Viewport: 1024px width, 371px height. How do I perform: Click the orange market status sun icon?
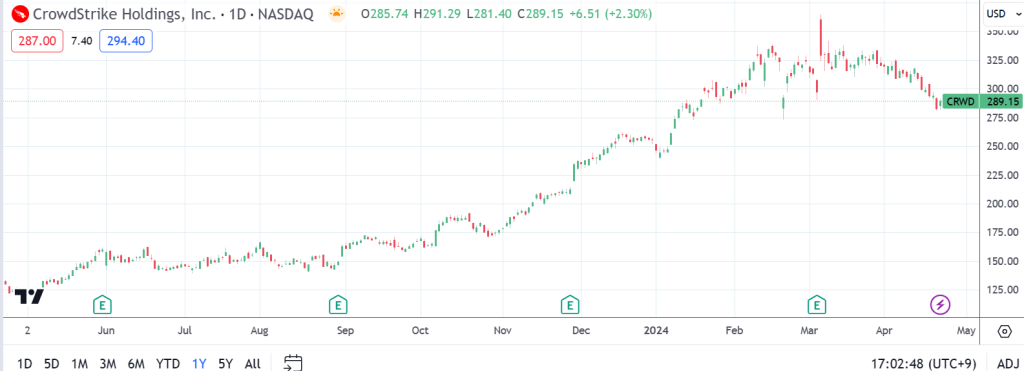coord(336,13)
